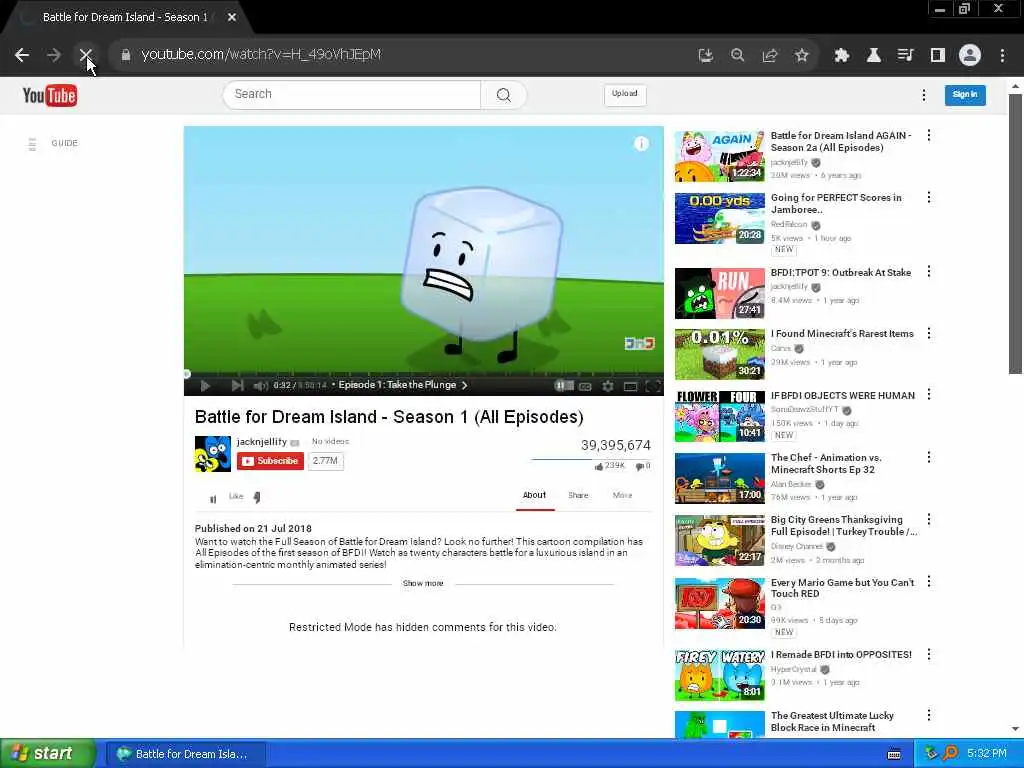Show the video info card icon
The image size is (1024, 768).
click(641, 144)
